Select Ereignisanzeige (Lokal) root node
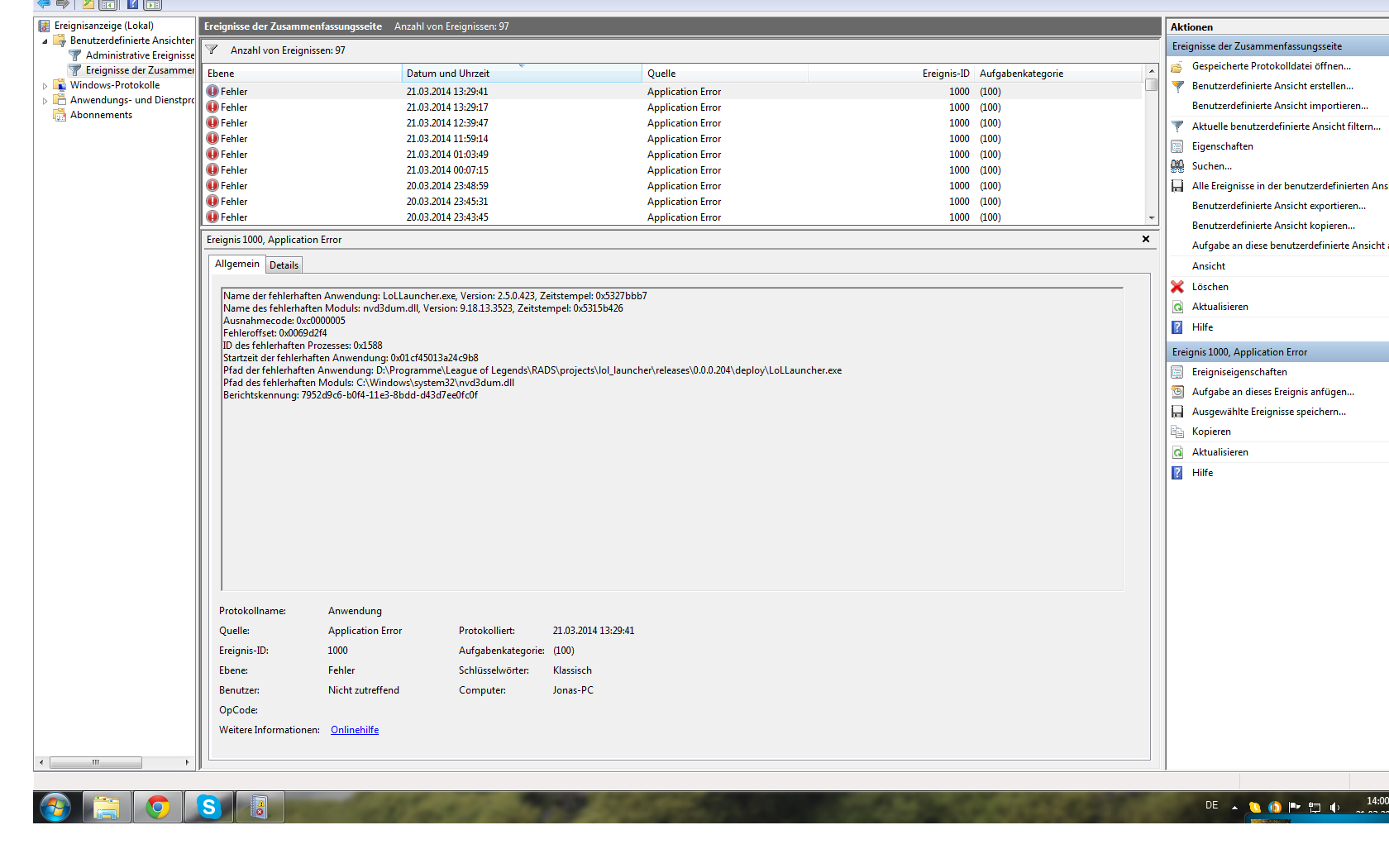 click(x=103, y=26)
